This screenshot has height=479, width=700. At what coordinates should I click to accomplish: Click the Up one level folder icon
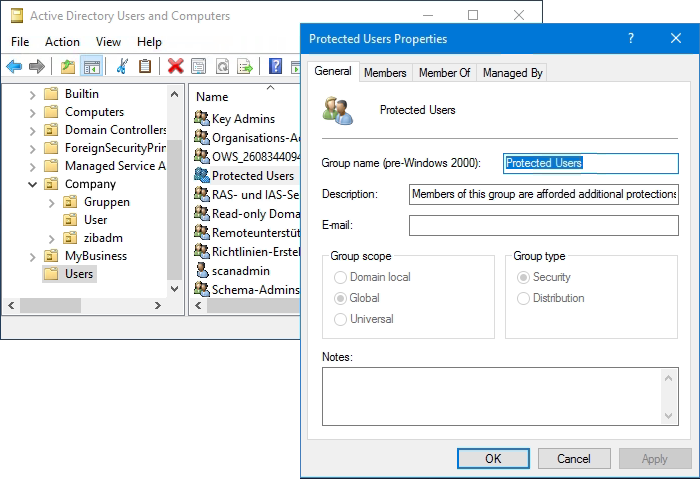click(68, 67)
